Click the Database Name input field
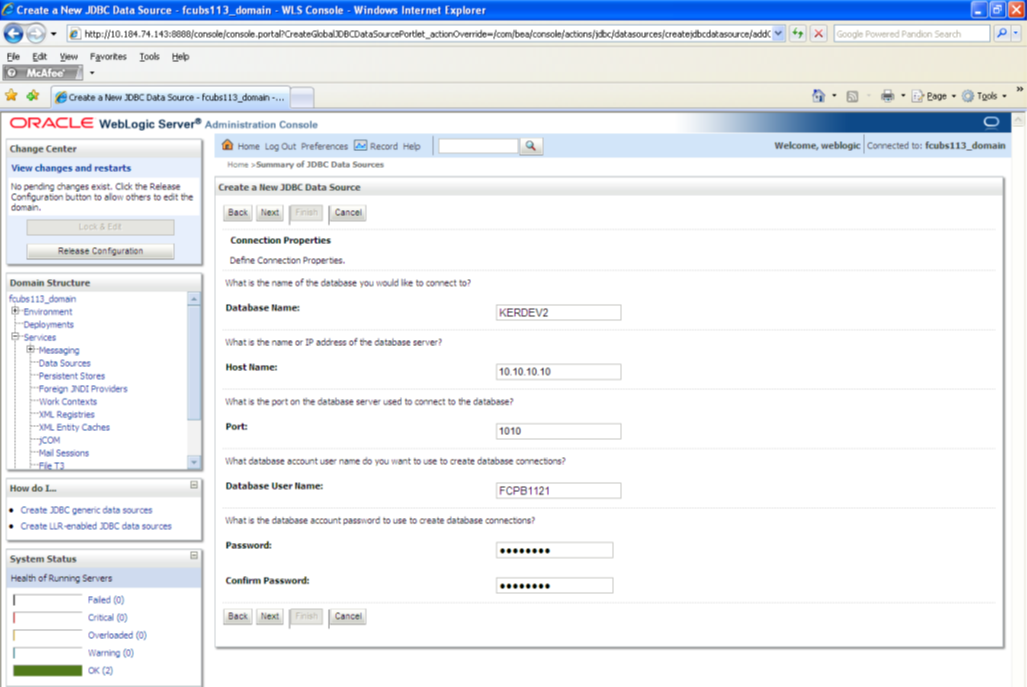This screenshot has width=1027, height=687. (x=558, y=312)
